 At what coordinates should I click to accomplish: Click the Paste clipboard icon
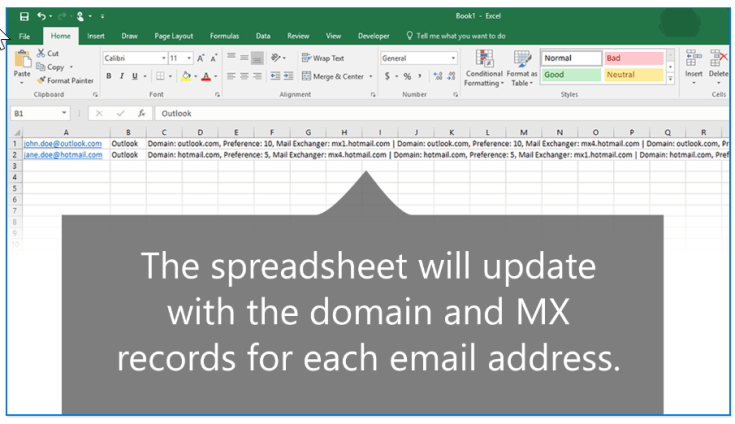(22, 60)
